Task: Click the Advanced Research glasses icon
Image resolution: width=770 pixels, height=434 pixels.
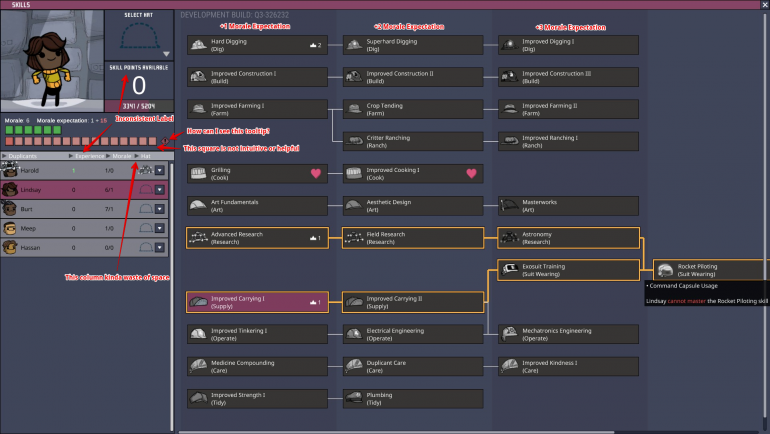Action: 198,238
